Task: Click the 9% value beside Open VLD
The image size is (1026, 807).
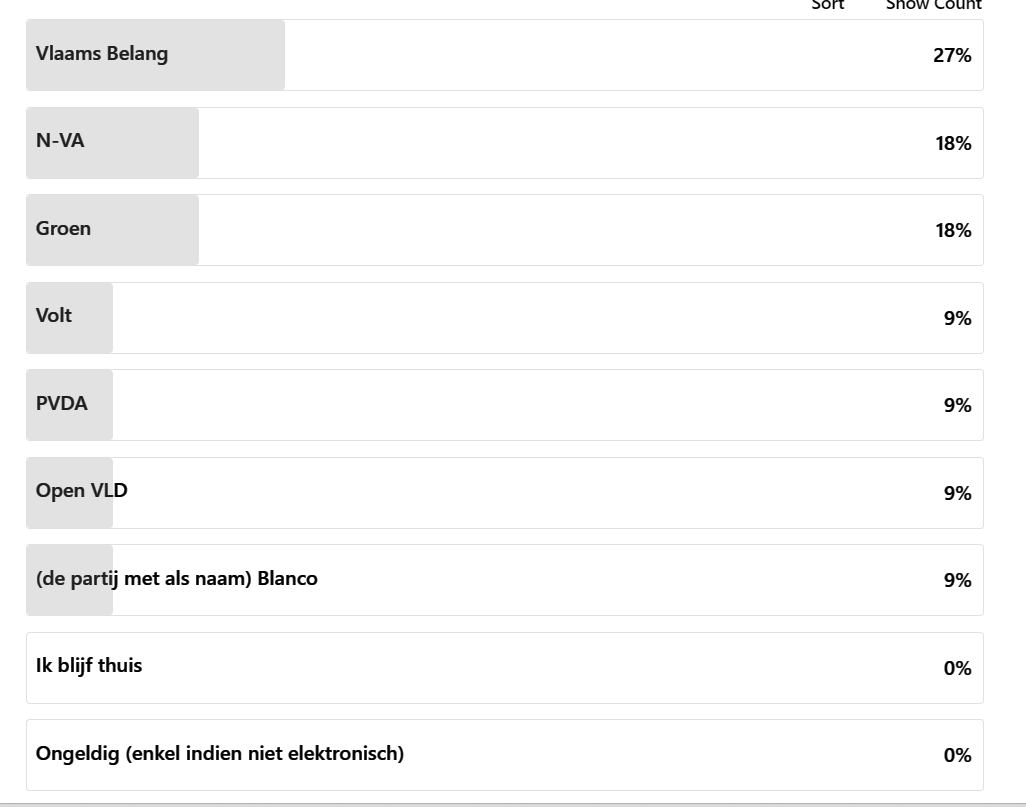Action: click(x=957, y=493)
